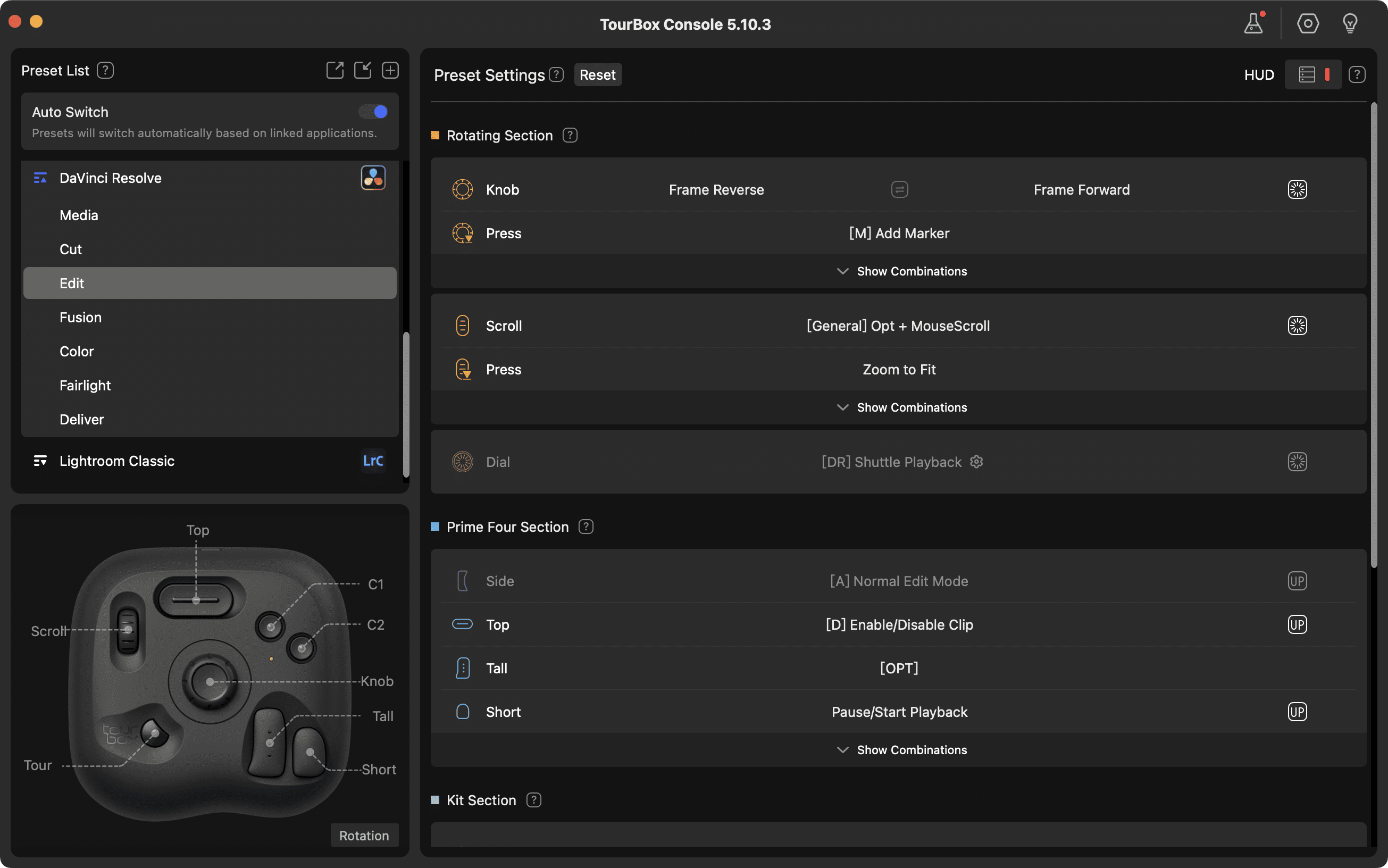1388x868 pixels.
Task: Click the UP toggle next to Pause/Start Playback
Action: 1297,711
